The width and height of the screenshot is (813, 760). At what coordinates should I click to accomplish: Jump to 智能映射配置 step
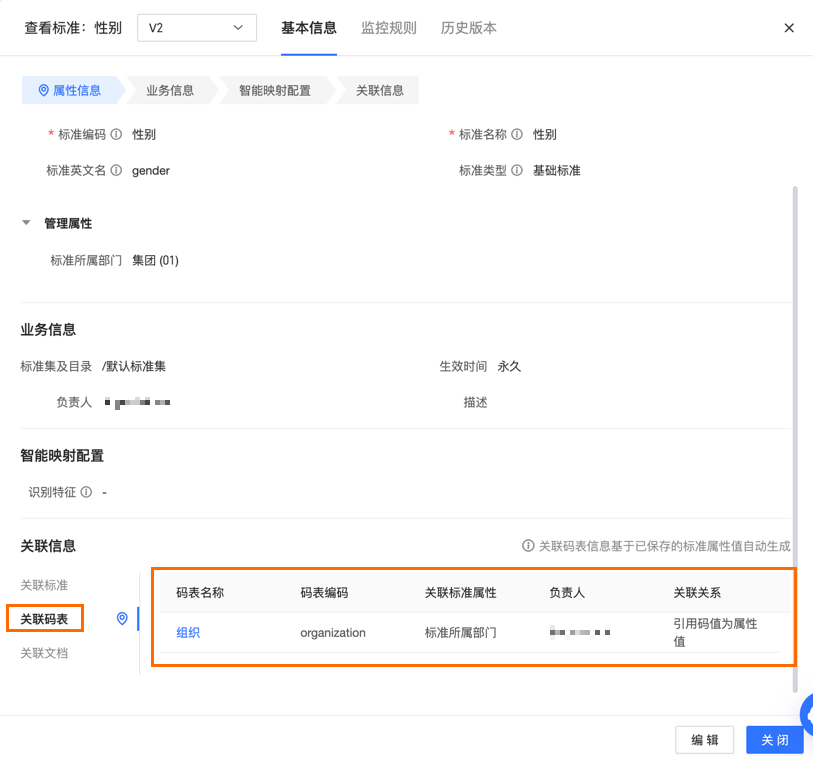[274, 90]
